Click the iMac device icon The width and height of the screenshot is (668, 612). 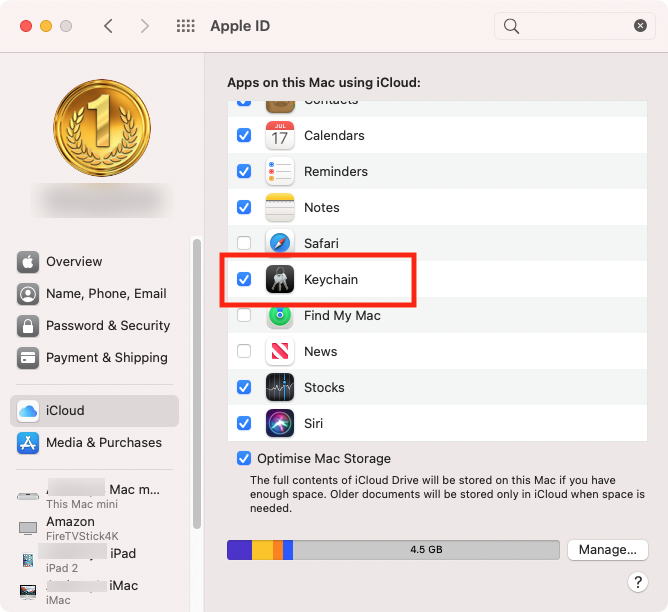click(x=28, y=592)
